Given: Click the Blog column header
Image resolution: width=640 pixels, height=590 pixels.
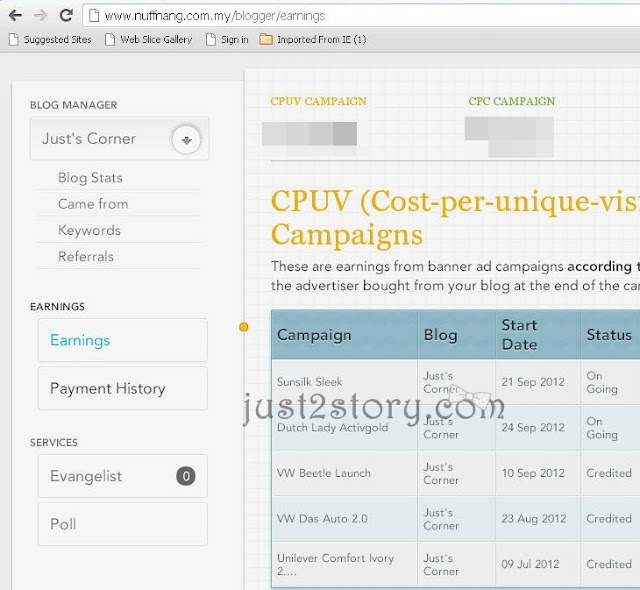Looking at the screenshot, I should [x=457, y=335].
